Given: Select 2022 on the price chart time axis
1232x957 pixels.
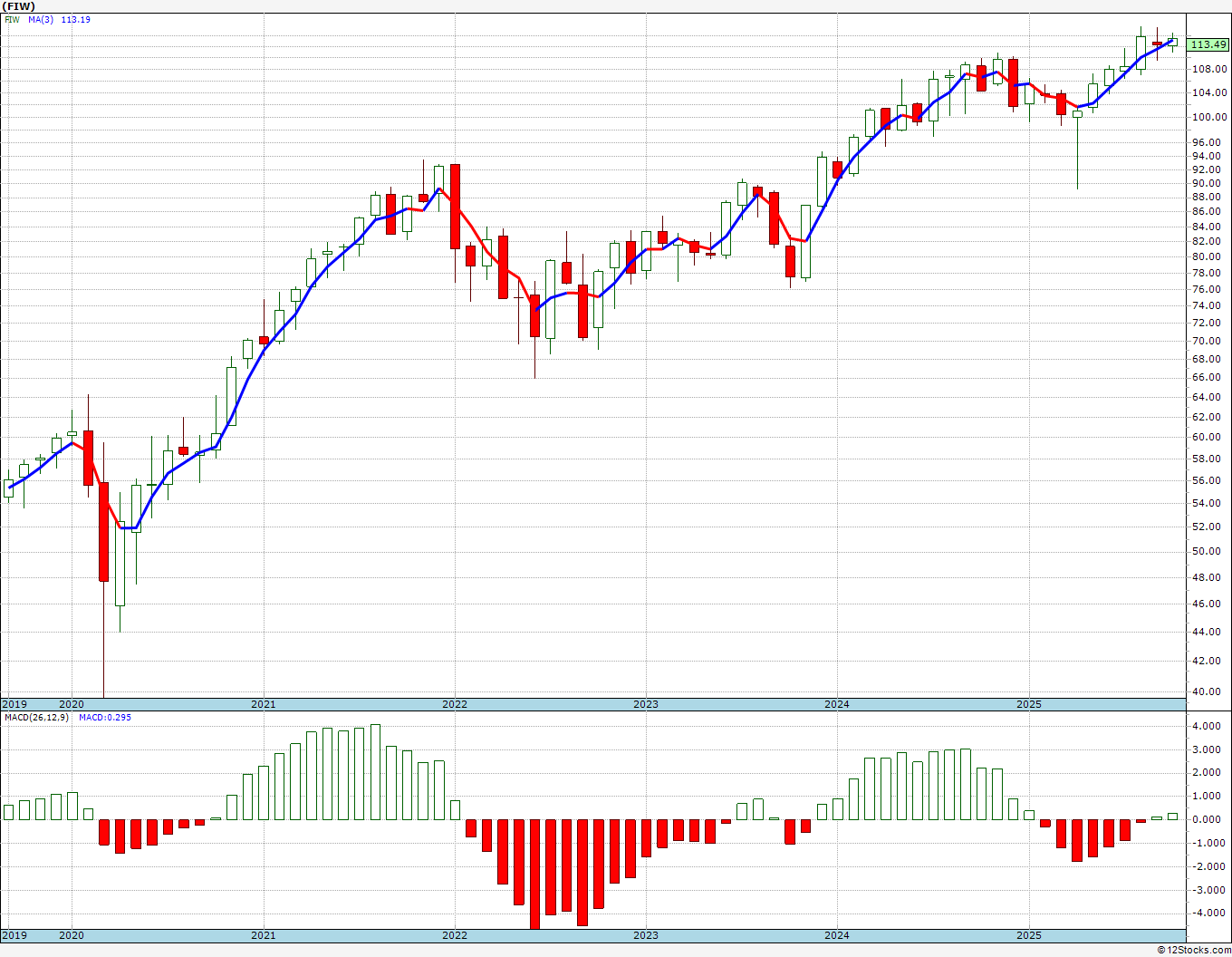Looking at the screenshot, I should pos(455,704).
